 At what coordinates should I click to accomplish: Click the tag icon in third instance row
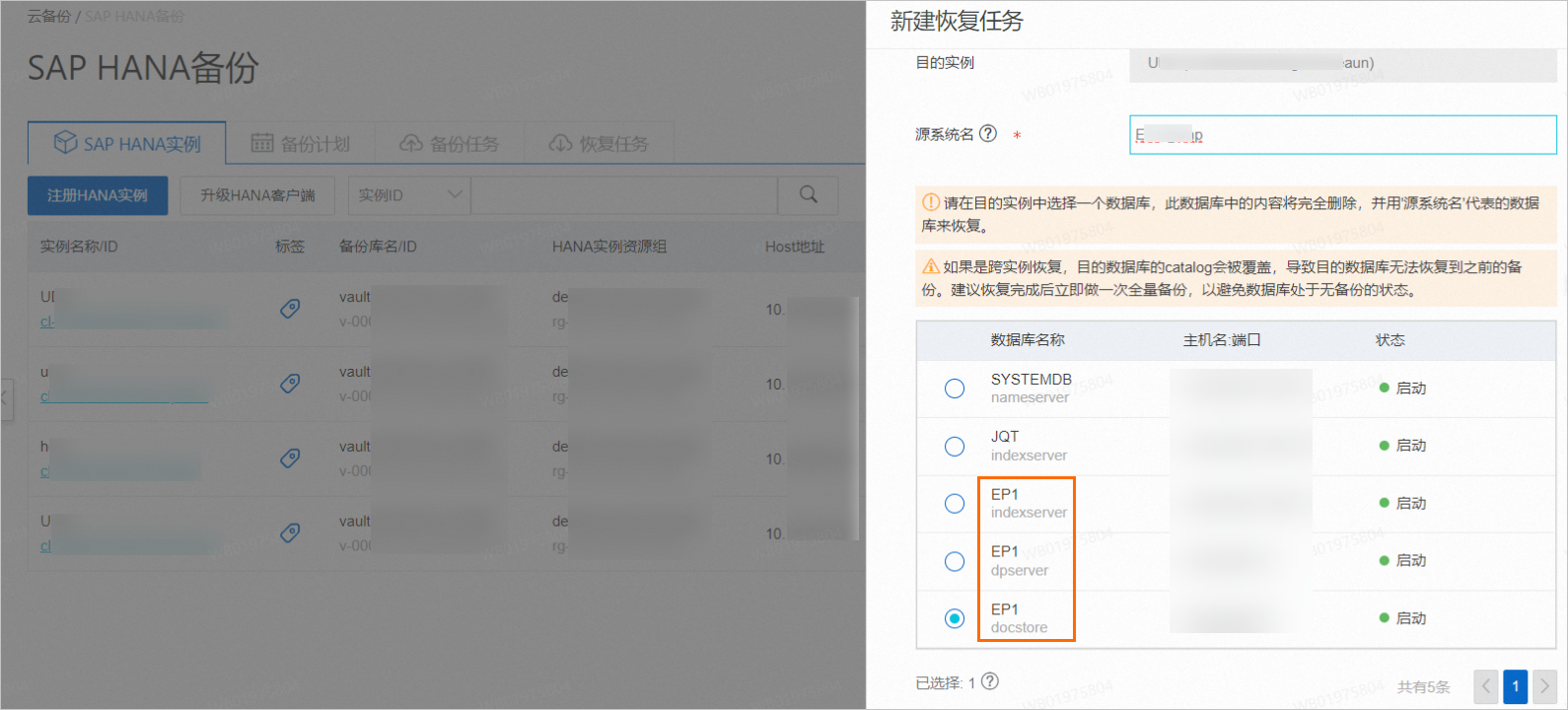290,459
